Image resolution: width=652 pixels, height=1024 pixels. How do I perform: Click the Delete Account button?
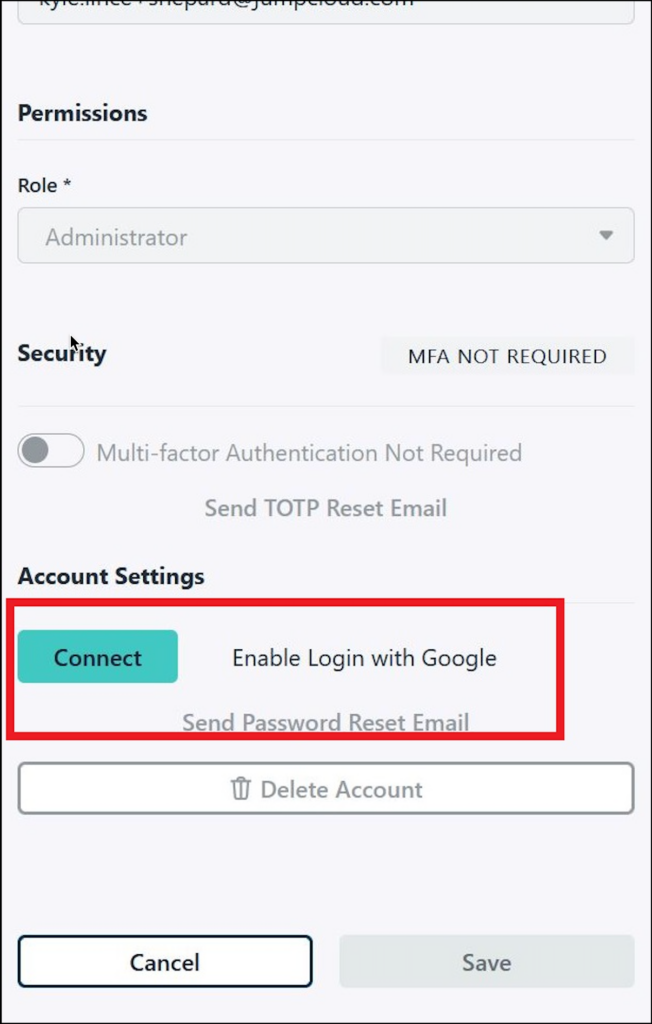click(x=325, y=789)
